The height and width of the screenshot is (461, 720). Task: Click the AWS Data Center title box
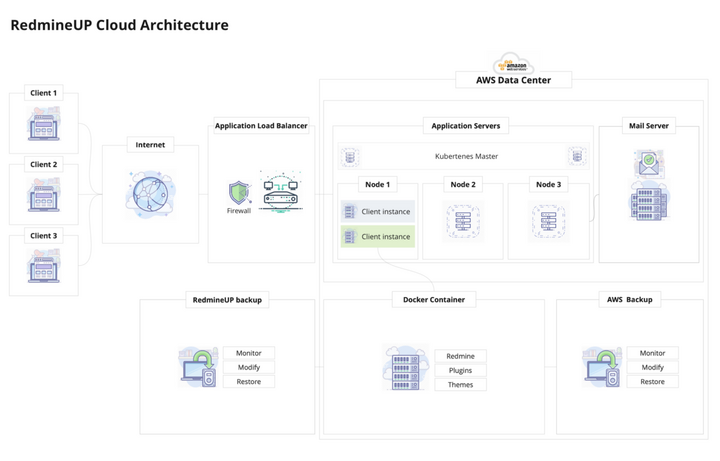pos(514,80)
